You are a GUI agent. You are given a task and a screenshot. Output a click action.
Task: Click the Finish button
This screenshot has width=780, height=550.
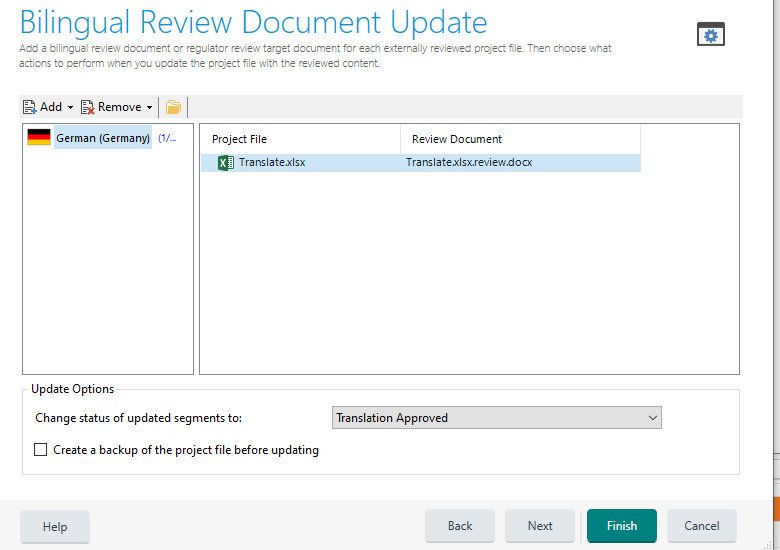tap(622, 526)
